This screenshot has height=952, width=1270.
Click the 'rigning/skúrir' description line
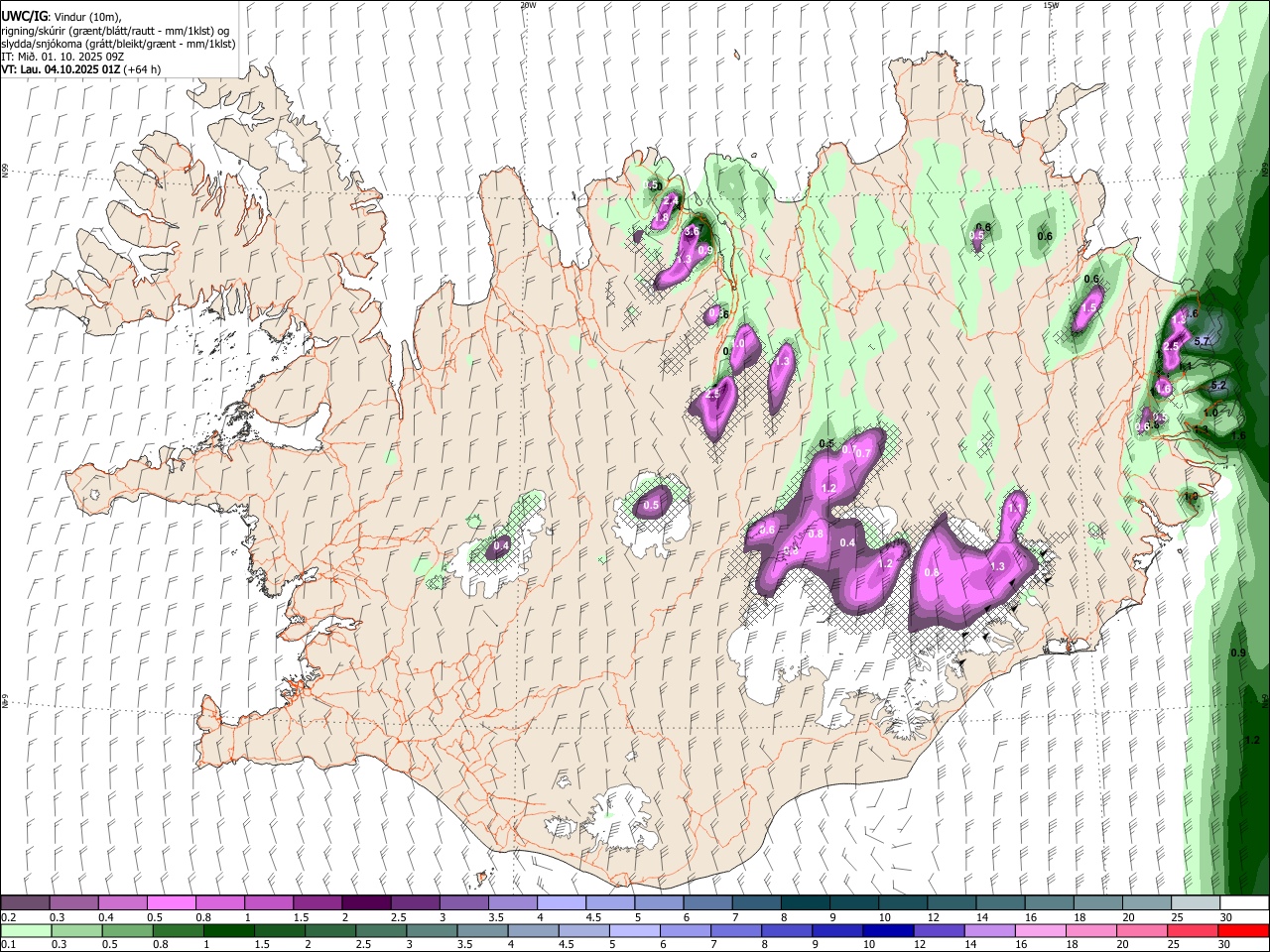coord(115,30)
